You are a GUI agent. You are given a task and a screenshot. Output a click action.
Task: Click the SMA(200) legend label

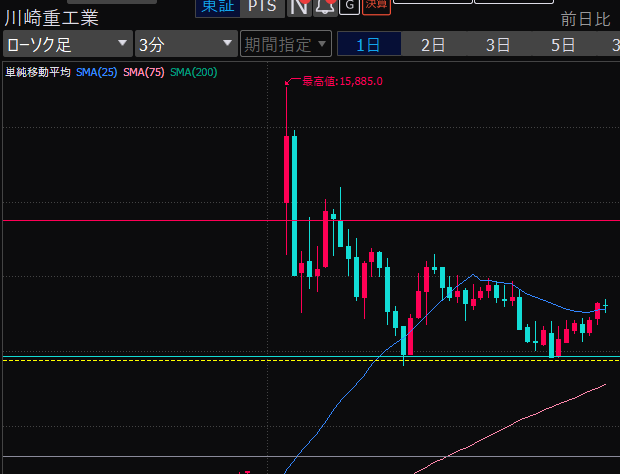click(x=194, y=72)
